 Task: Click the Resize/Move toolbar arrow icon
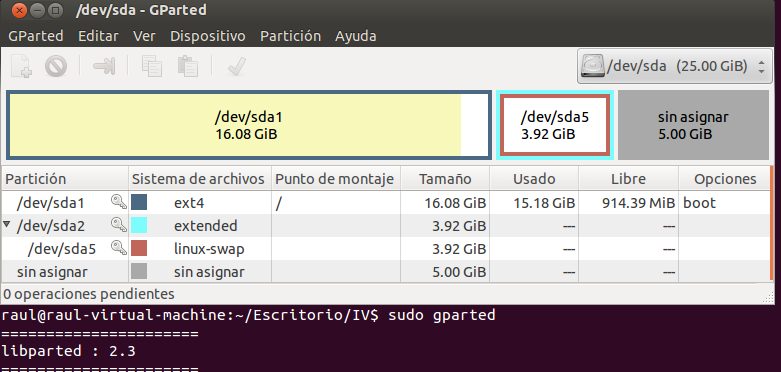click(x=104, y=66)
